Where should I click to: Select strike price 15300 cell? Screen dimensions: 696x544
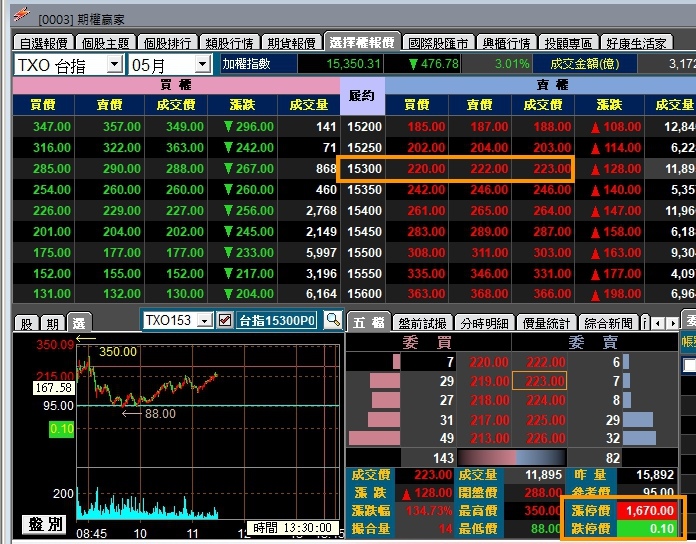[364, 169]
